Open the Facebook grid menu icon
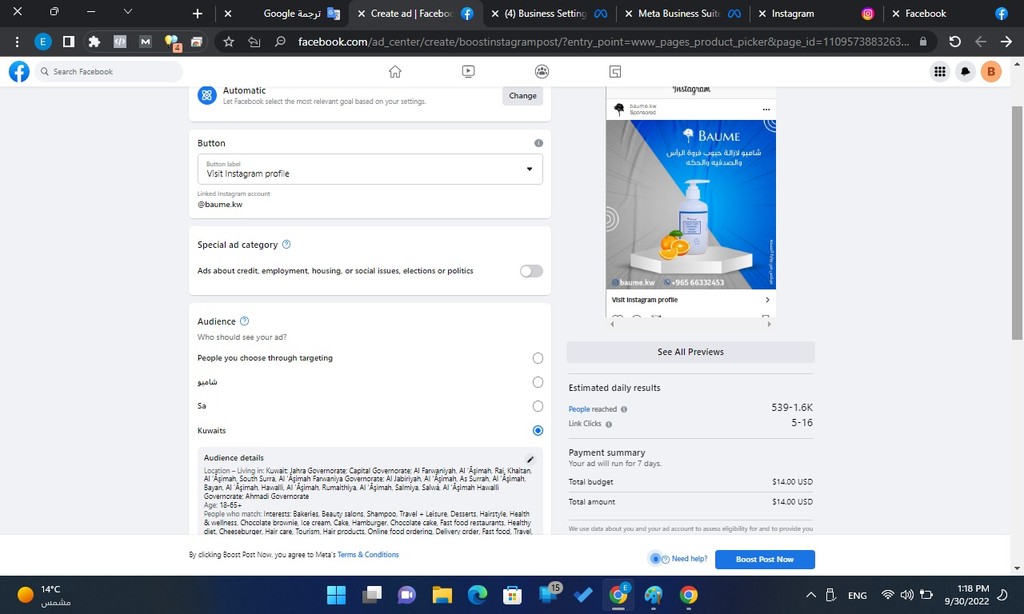The width and height of the screenshot is (1024, 614). [940, 71]
